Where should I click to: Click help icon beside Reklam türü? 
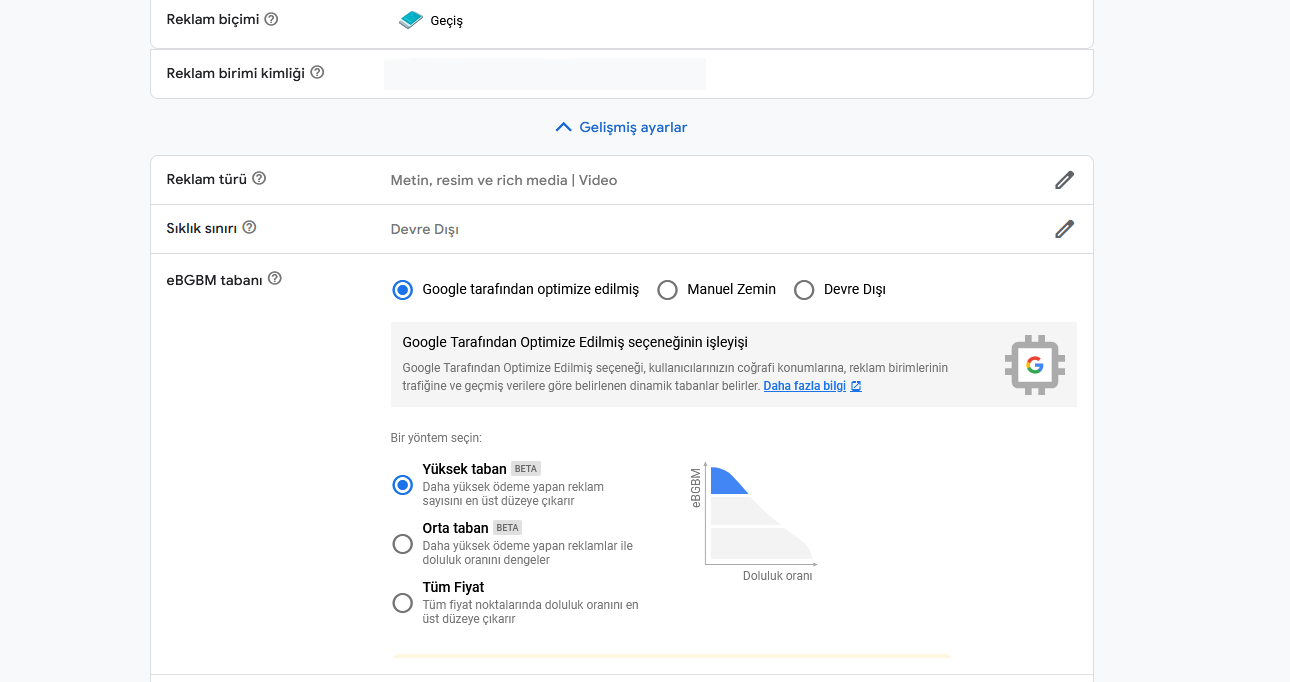pyautogui.click(x=259, y=178)
